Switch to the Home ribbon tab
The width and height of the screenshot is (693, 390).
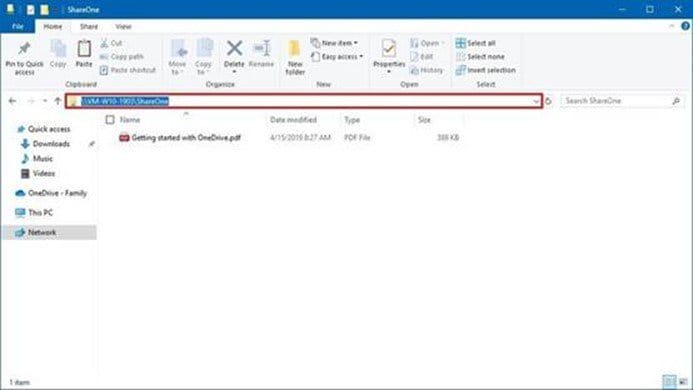[53, 27]
